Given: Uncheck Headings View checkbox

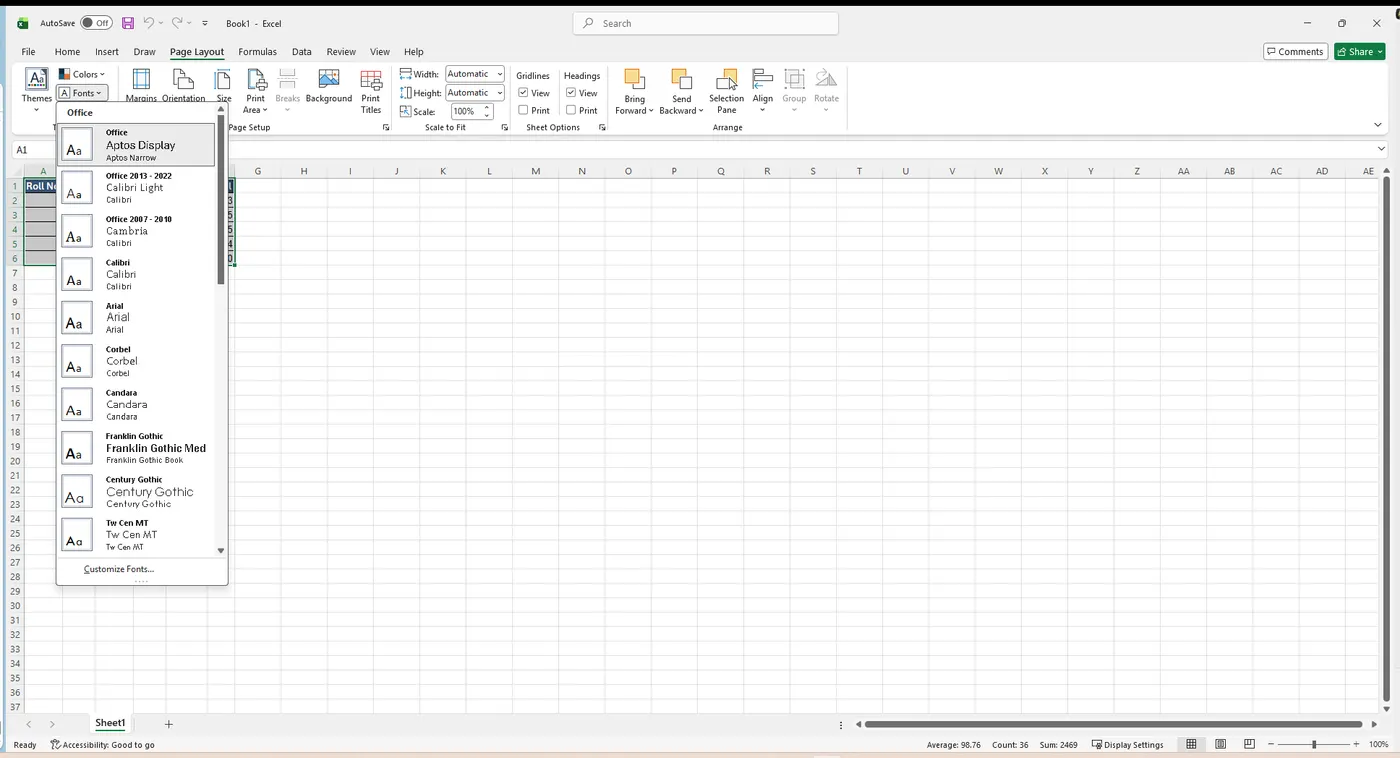Looking at the screenshot, I should coord(571,93).
